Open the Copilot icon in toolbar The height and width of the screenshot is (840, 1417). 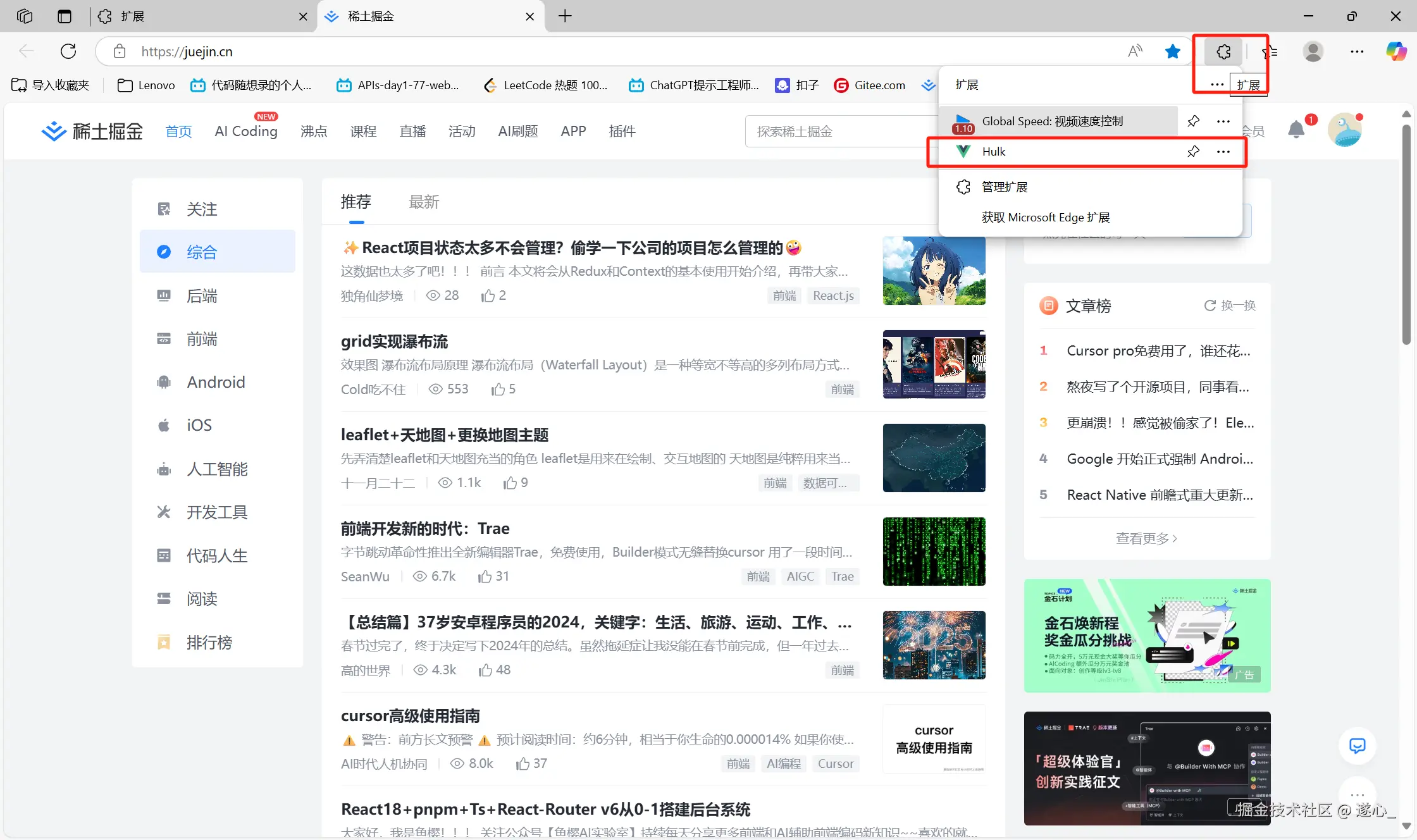(1396, 51)
